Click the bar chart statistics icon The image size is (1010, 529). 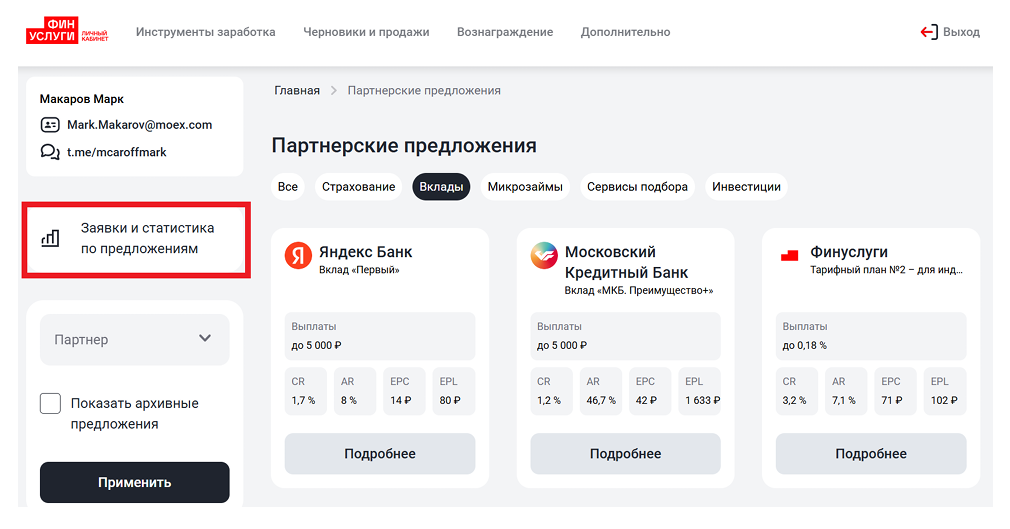pyautogui.click(x=49, y=238)
